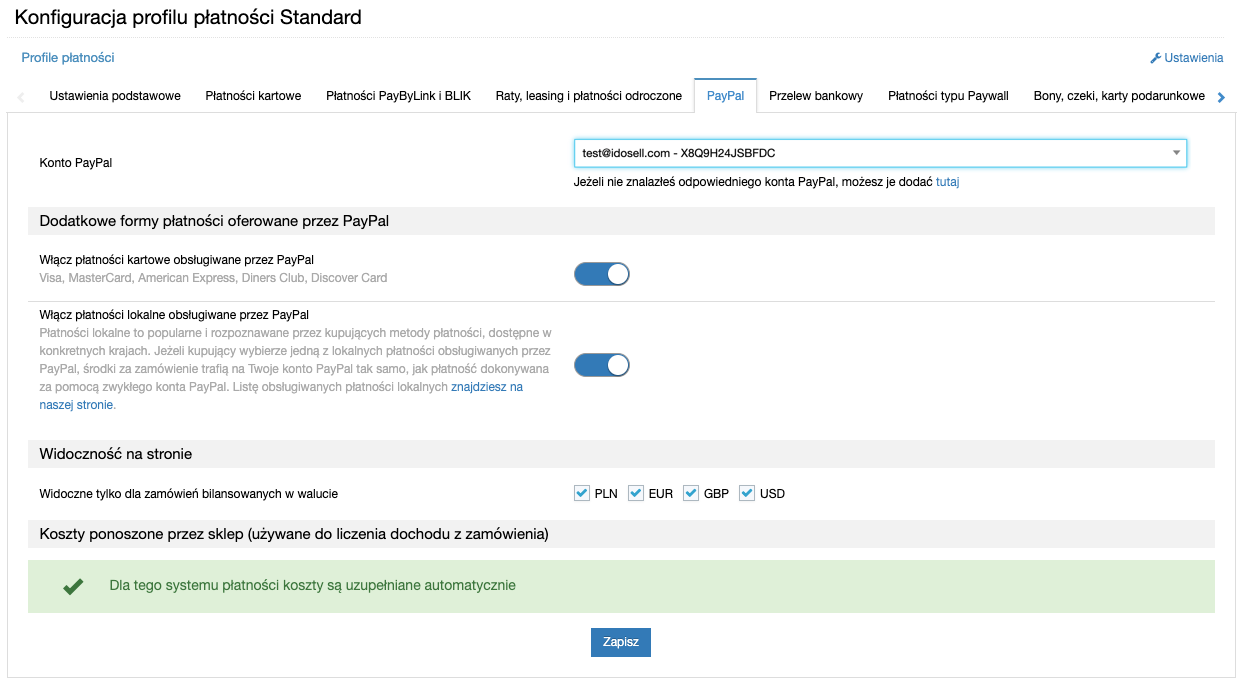Select Raty, leasing i płatności odroczone tab
1245x687 pixels.
click(x=589, y=96)
